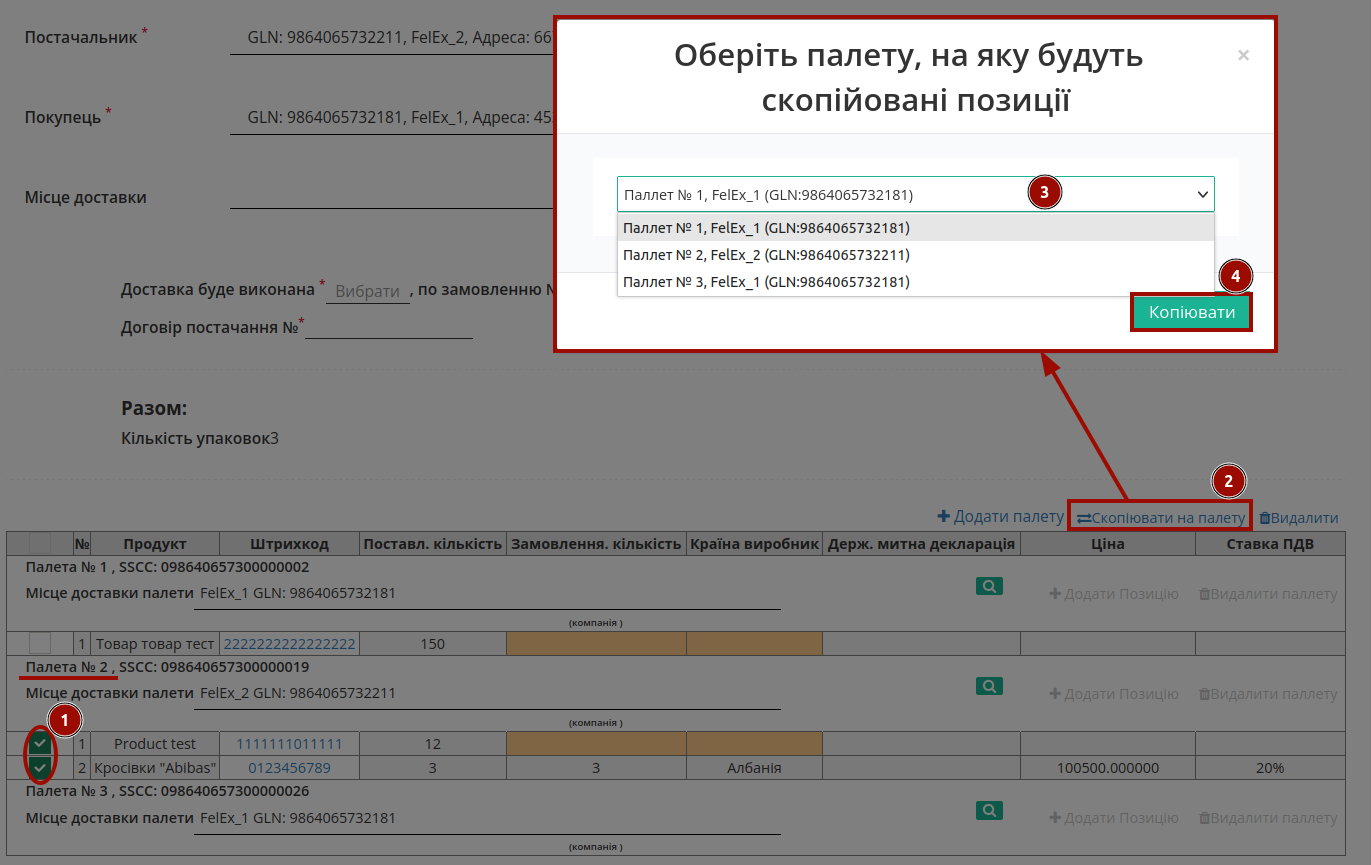
Task: Toggle the select-all checkbox in the table header
Action: coord(40,543)
